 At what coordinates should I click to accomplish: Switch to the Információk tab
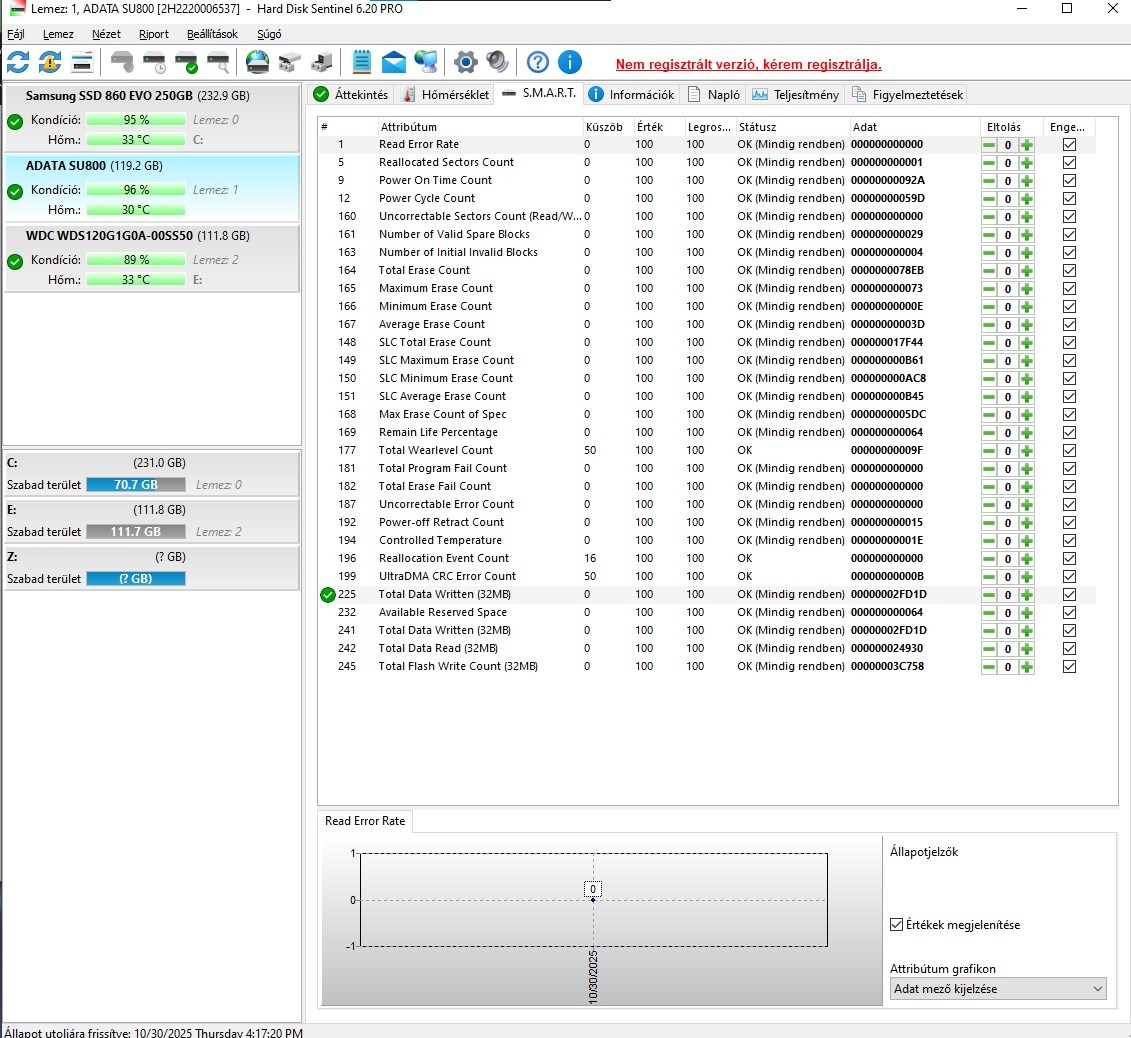click(632, 94)
